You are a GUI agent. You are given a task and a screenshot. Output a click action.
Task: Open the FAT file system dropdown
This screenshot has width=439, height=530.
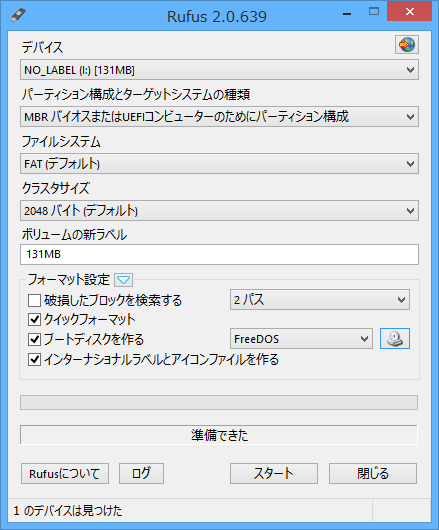(219, 164)
